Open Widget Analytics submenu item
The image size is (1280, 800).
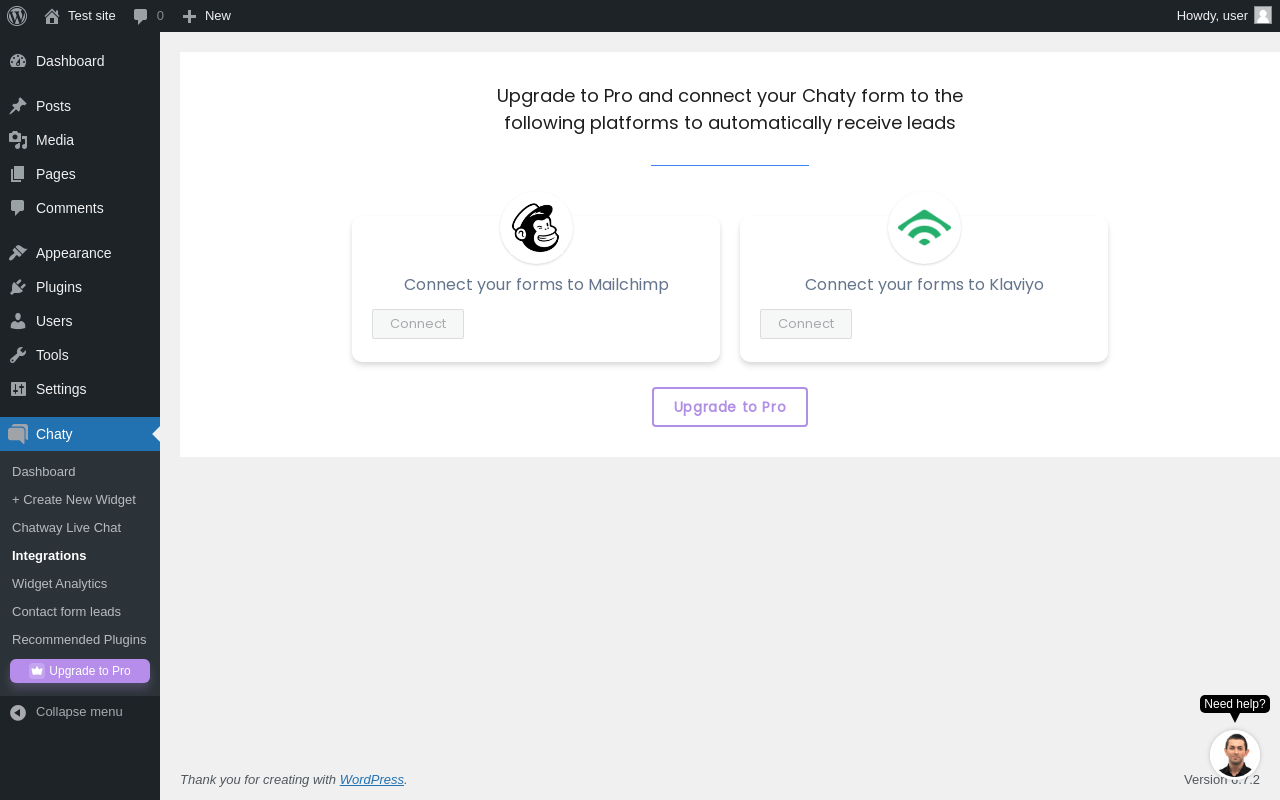[59, 584]
